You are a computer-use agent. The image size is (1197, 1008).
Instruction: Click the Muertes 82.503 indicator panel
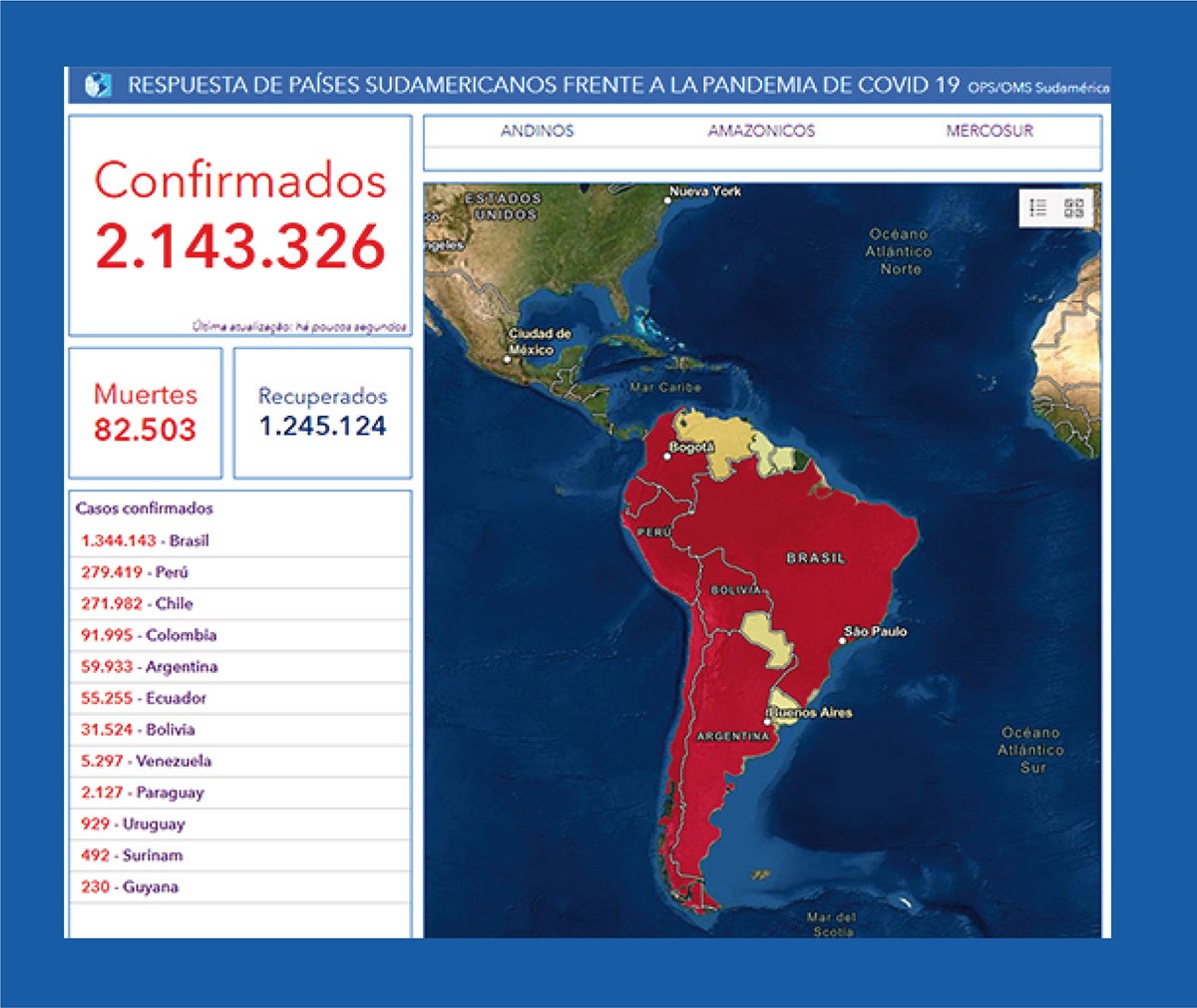pos(145,413)
